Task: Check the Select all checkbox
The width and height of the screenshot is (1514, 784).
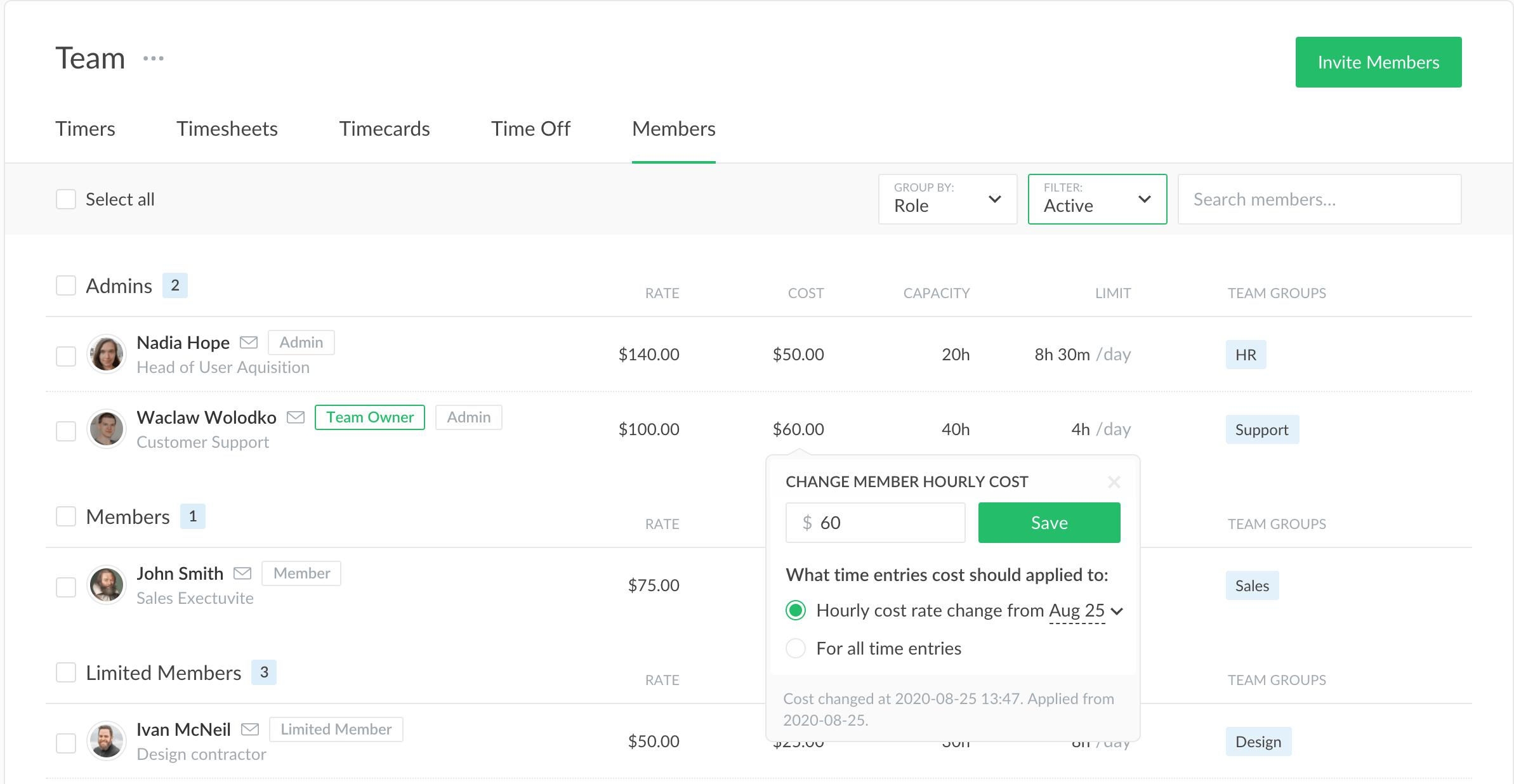Action: click(x=66, y=199)
